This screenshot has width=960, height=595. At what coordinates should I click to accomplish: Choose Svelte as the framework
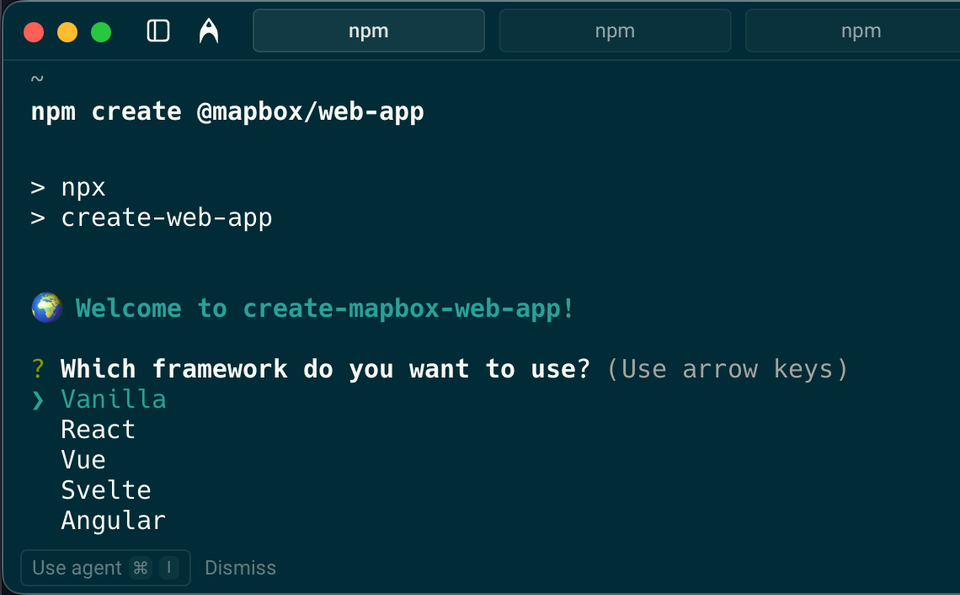(106, 490)
